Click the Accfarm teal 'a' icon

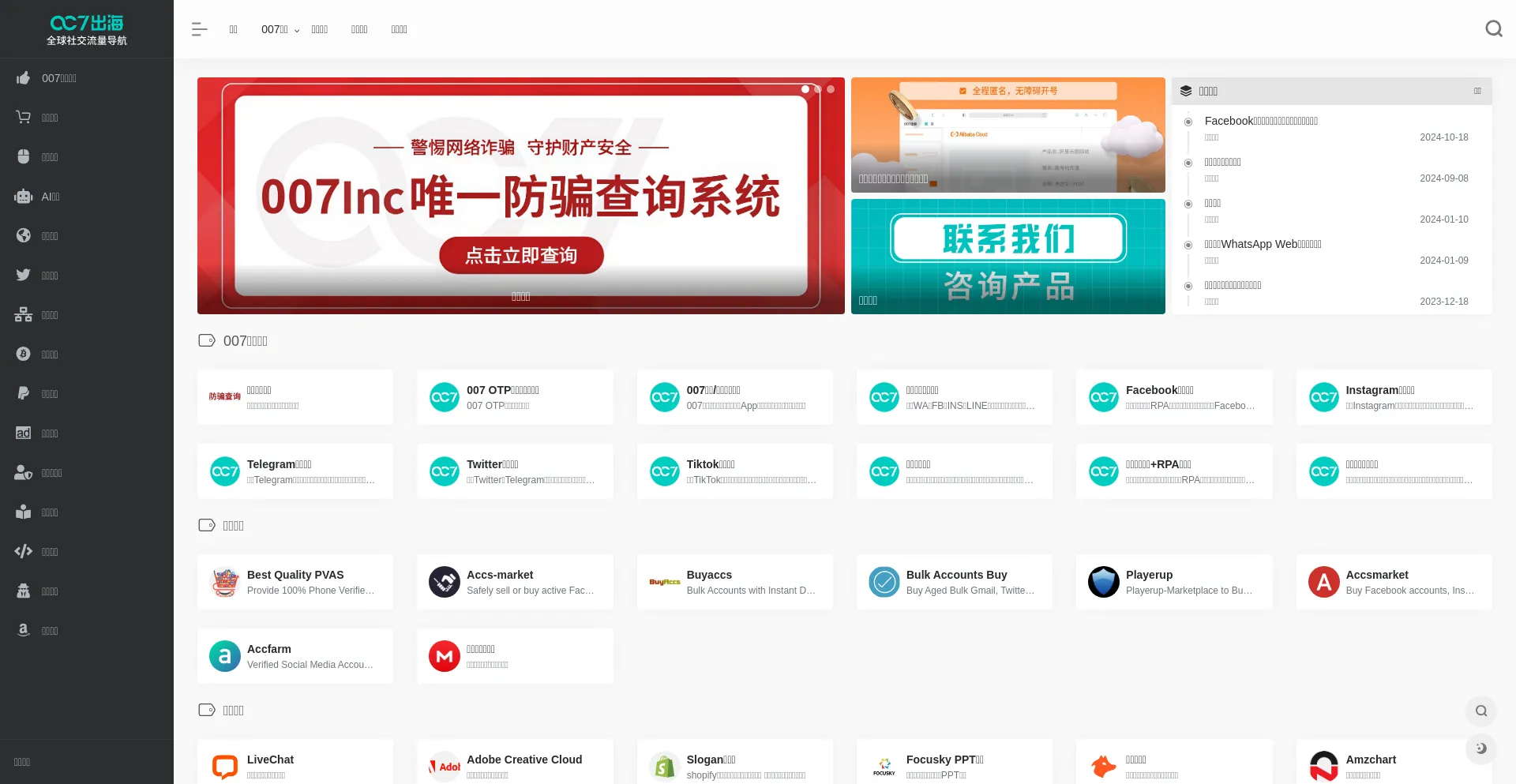pyautogui.click(x=225, y=656)
